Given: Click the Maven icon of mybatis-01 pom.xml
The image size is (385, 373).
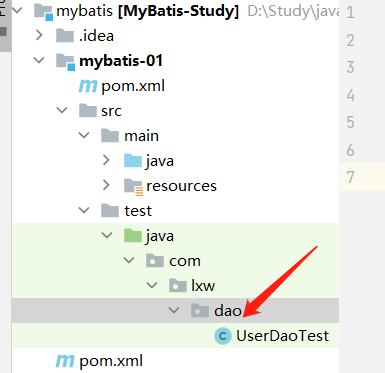Looking at the screenshot, I should pyautogui.click(x=88, y=86).
